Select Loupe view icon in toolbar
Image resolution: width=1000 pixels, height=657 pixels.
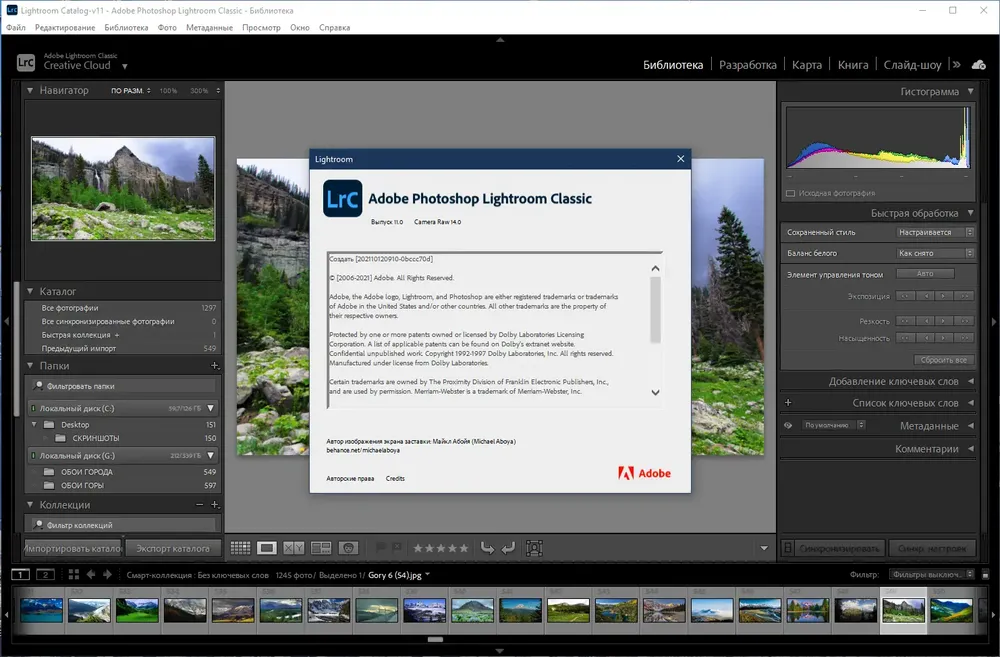(267, 548)
